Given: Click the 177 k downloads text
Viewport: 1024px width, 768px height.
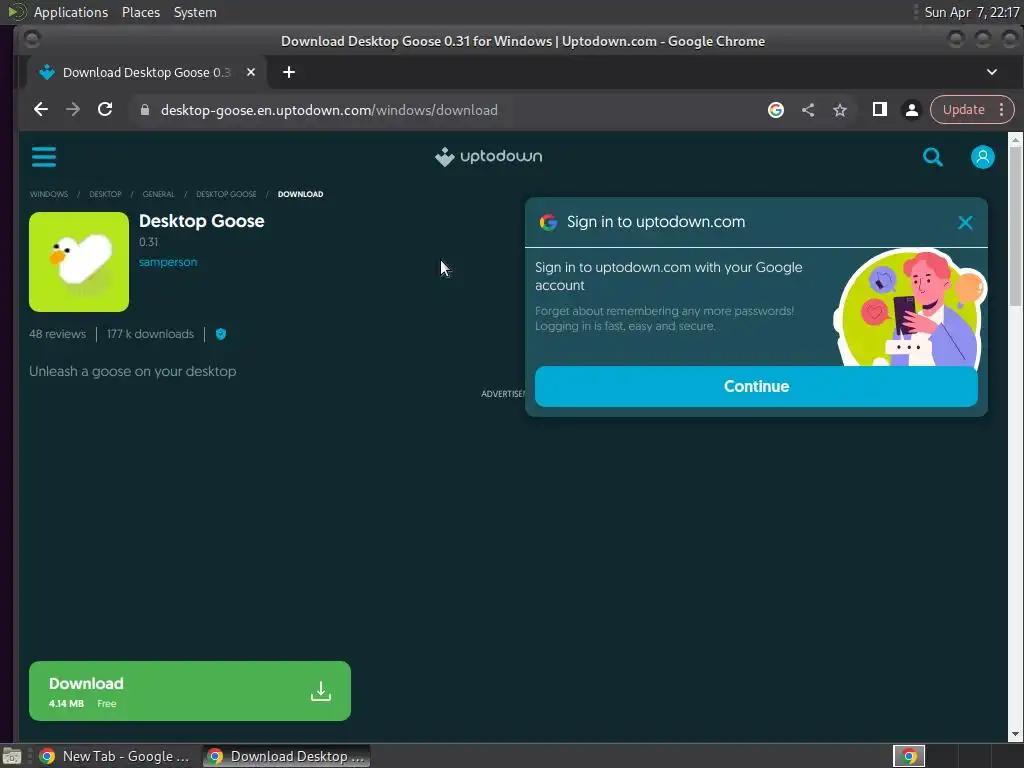Looking at the screenshot, I should click(x=150, y=334).
